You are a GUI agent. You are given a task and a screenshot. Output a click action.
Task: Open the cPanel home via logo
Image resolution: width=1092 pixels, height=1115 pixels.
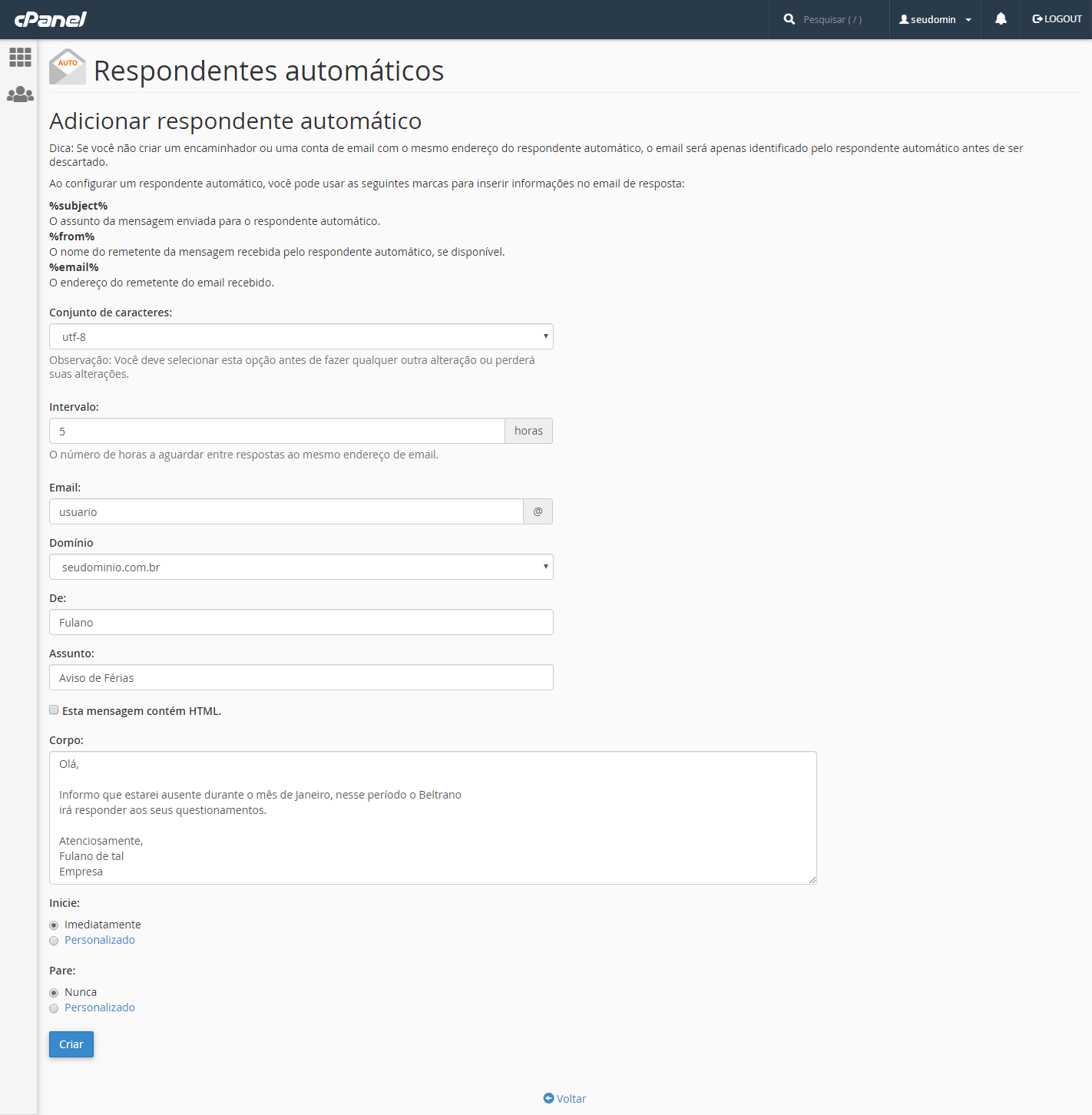coord(51,19)
